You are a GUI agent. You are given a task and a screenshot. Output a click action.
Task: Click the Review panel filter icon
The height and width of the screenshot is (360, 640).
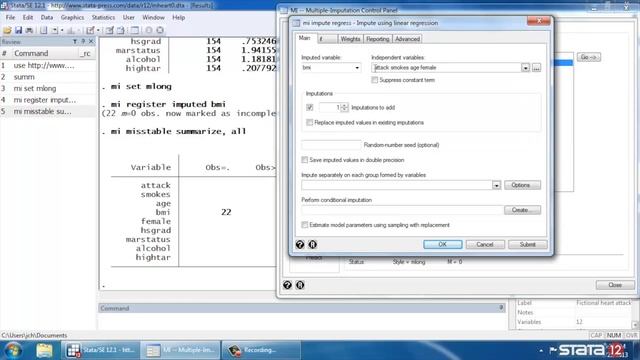coord(75,42)
